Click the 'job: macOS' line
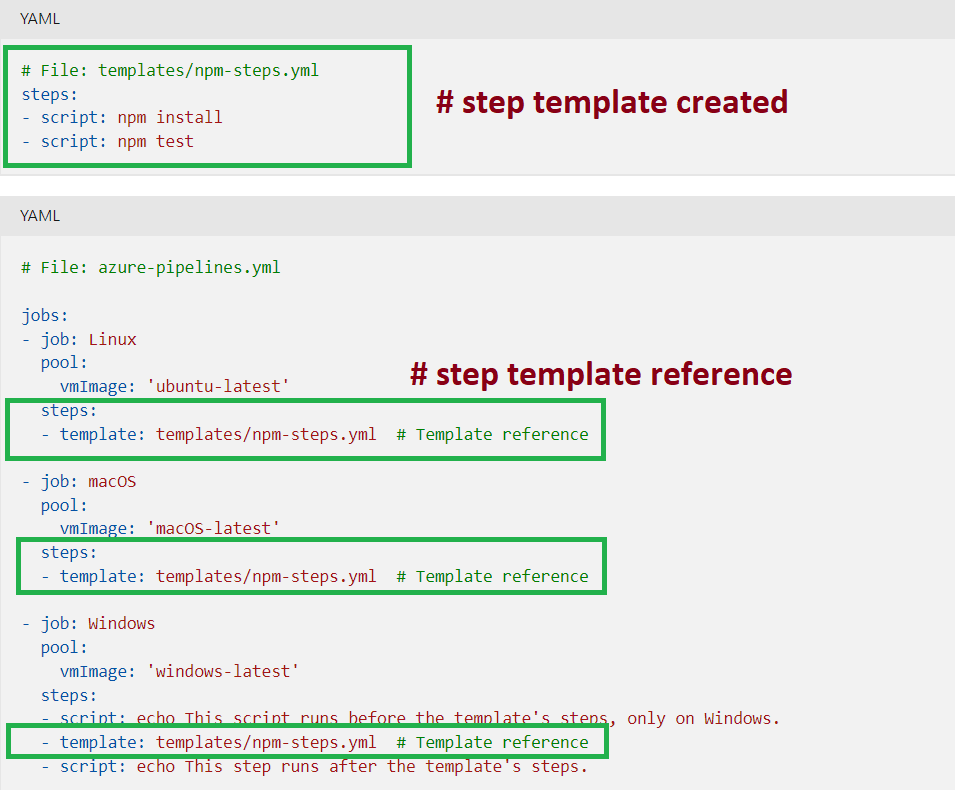The height and width of the screenshot is (790, 955). tap(79, 482)
